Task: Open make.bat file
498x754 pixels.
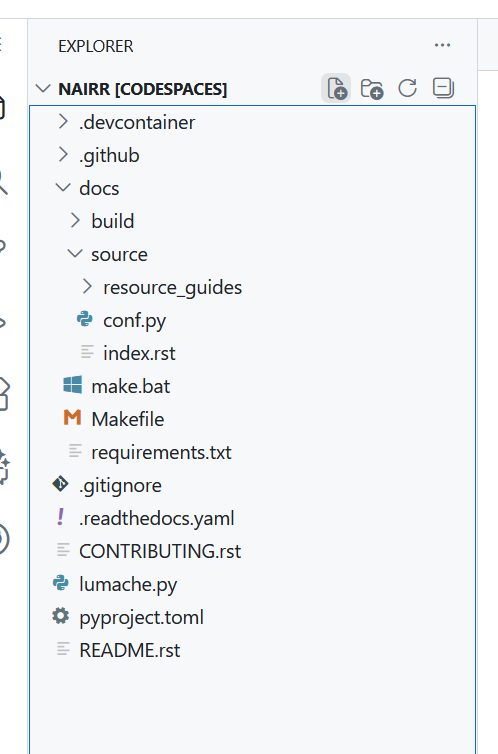Action: pos(252,387)
